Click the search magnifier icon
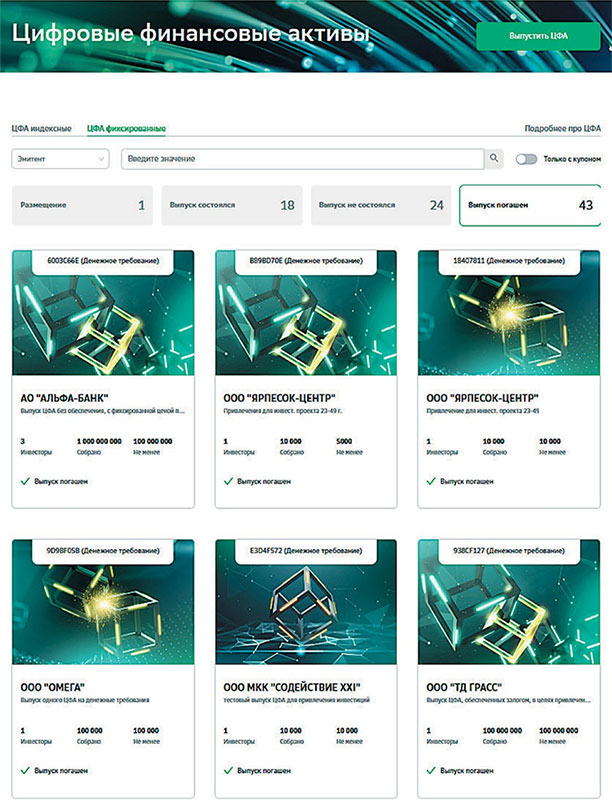Image resolution: width=612 pixels, height=800 pixels. coord(493,159)
